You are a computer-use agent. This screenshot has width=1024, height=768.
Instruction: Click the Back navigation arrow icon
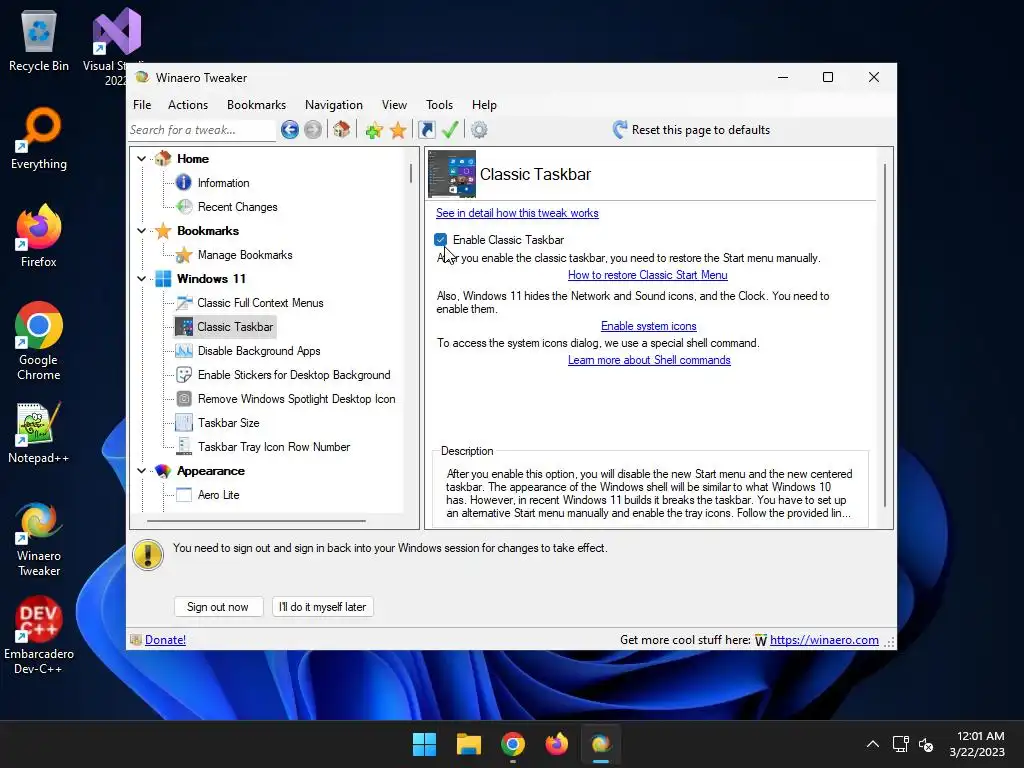(290, 130)
